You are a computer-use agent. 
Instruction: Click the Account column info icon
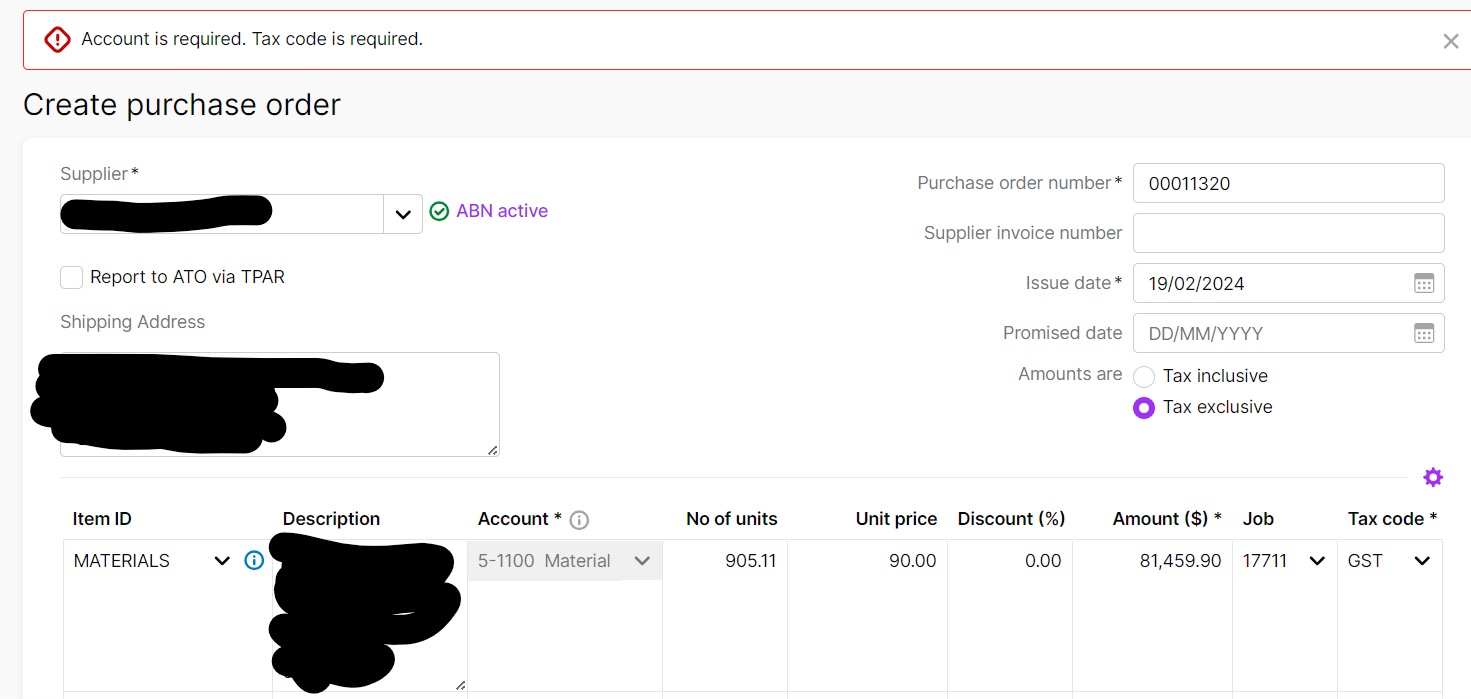pos(579,520)
